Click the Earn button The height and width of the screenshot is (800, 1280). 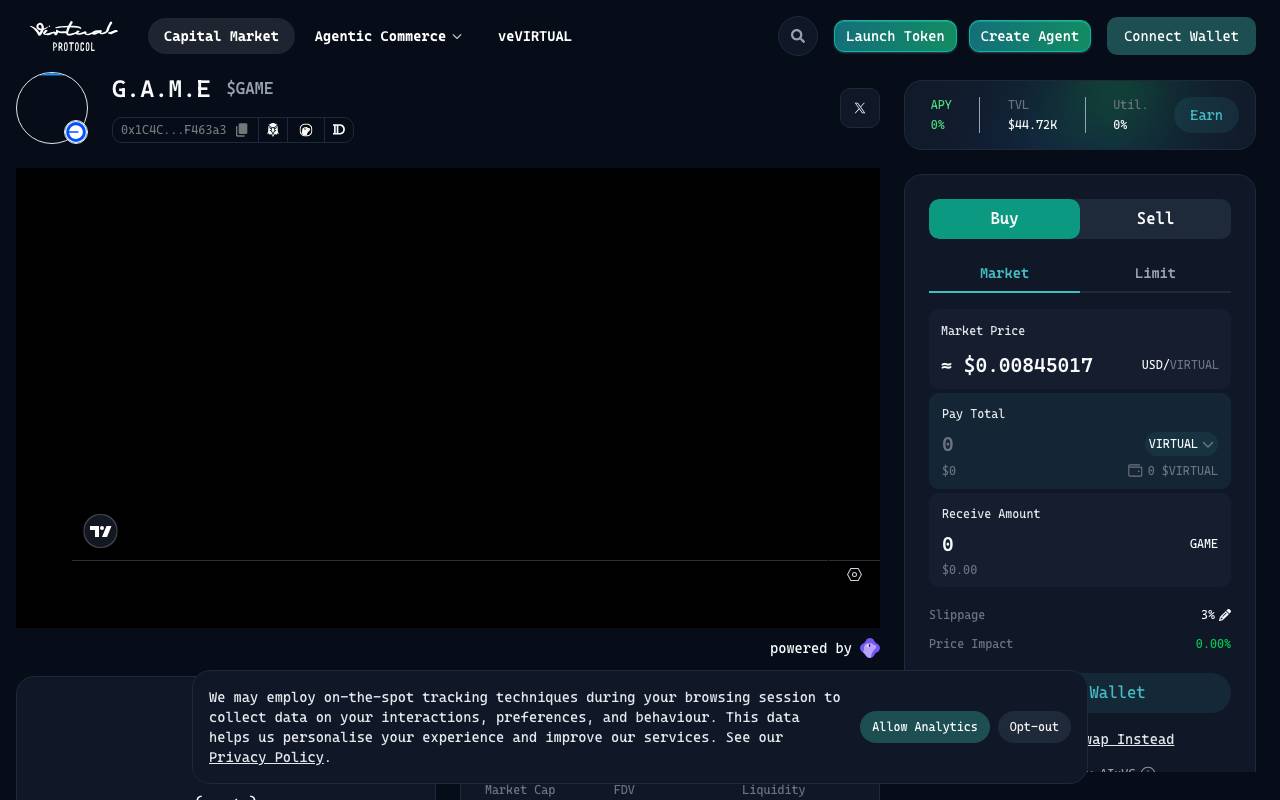click(1206, 115)
